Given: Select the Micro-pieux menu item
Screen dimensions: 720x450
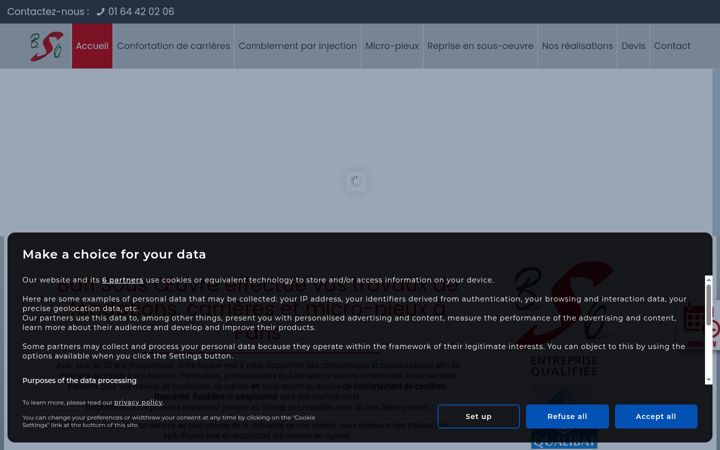Looking at the screenshot, I should click(x=392, y=46).
